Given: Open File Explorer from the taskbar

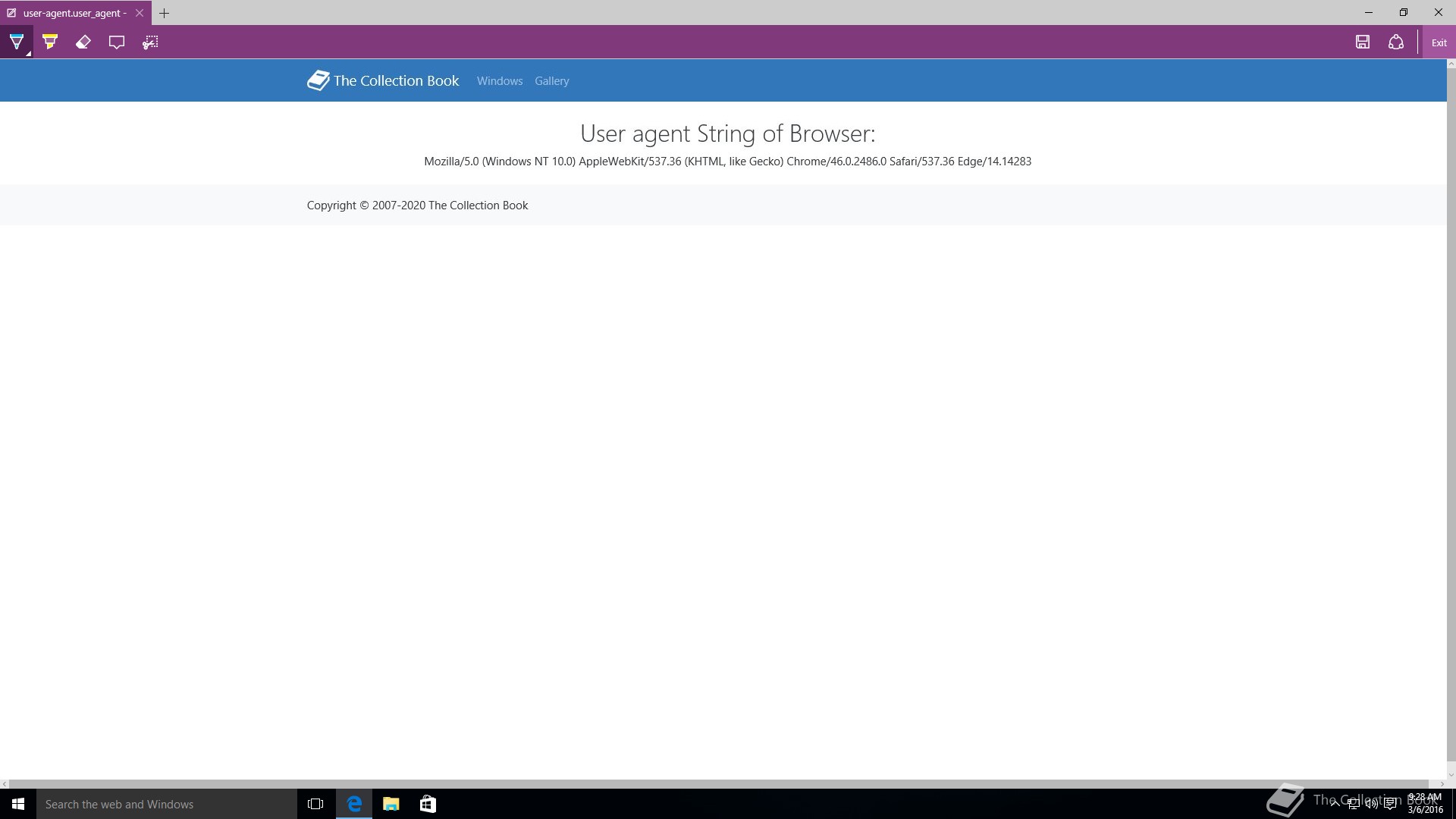Looking at the screenshot, I should point(391,804).
